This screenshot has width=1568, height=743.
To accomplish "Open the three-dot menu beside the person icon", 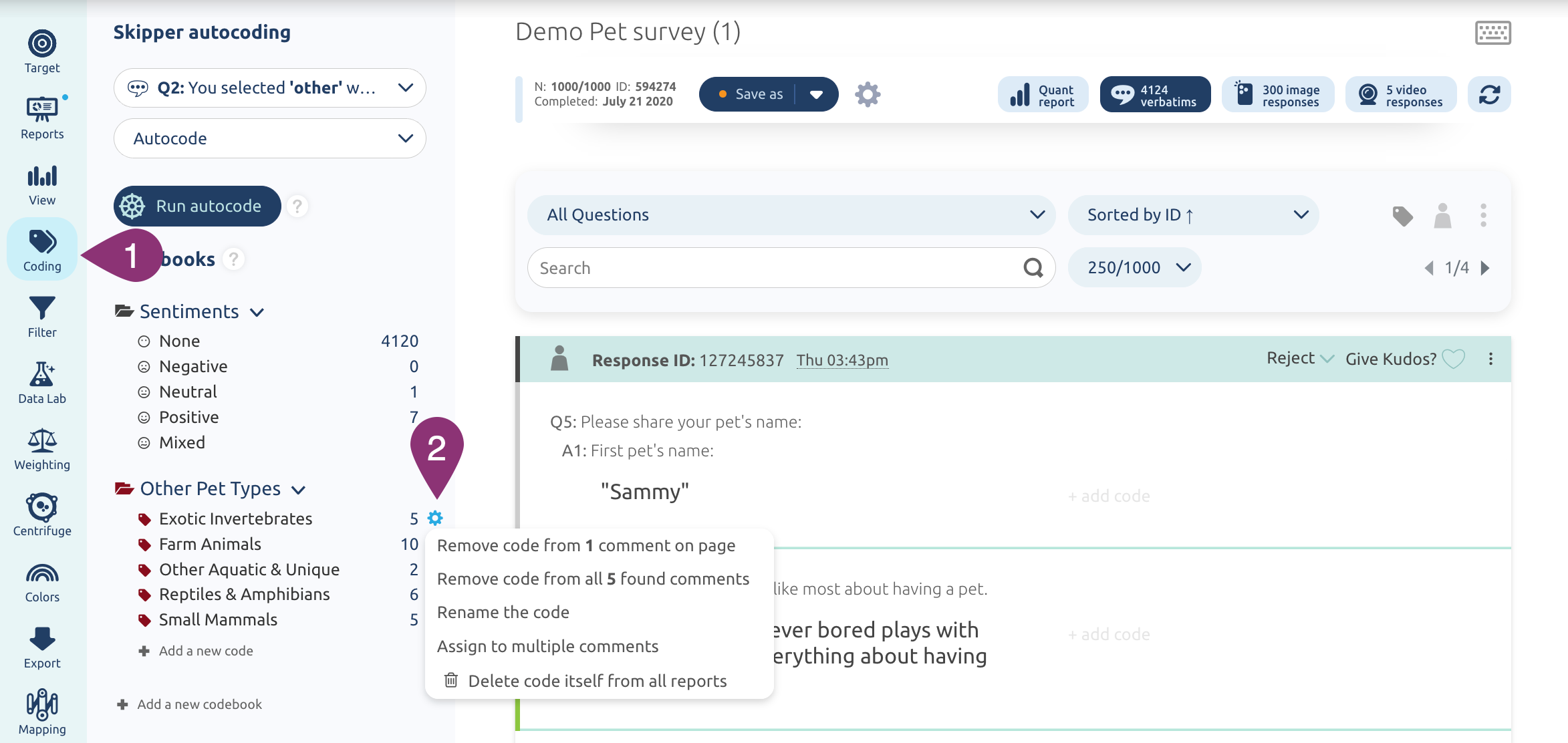I will pyautogui.click(x=1483, y=215).
